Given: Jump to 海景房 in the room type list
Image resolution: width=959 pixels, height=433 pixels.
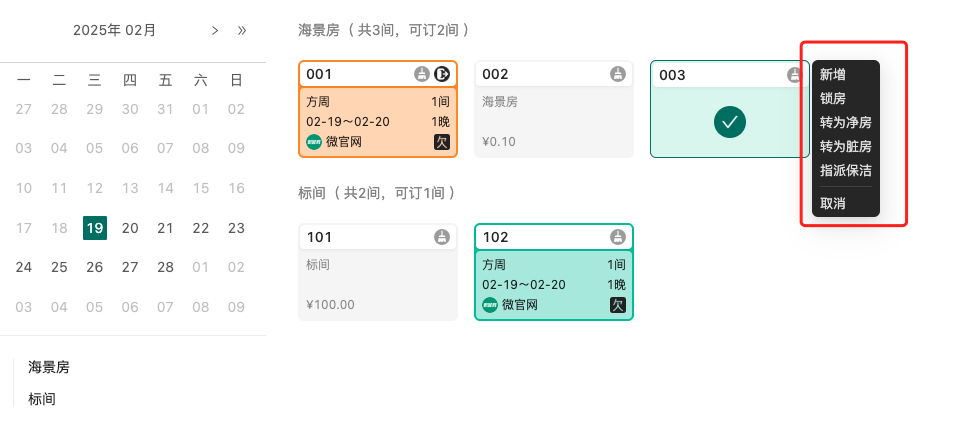Looking at the screenshot, I should [49, 368].
